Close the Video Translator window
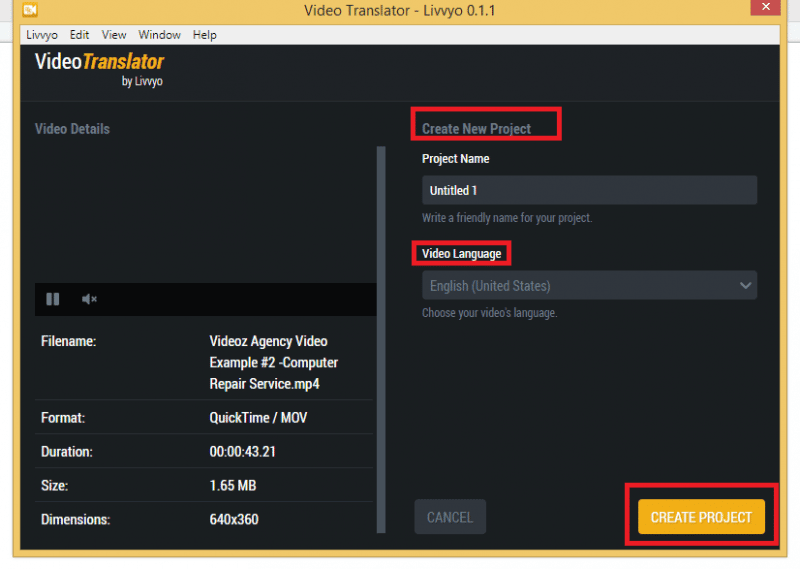Image resolution: width=800 pixels, height=569 pixels. [x=765, y=7]
